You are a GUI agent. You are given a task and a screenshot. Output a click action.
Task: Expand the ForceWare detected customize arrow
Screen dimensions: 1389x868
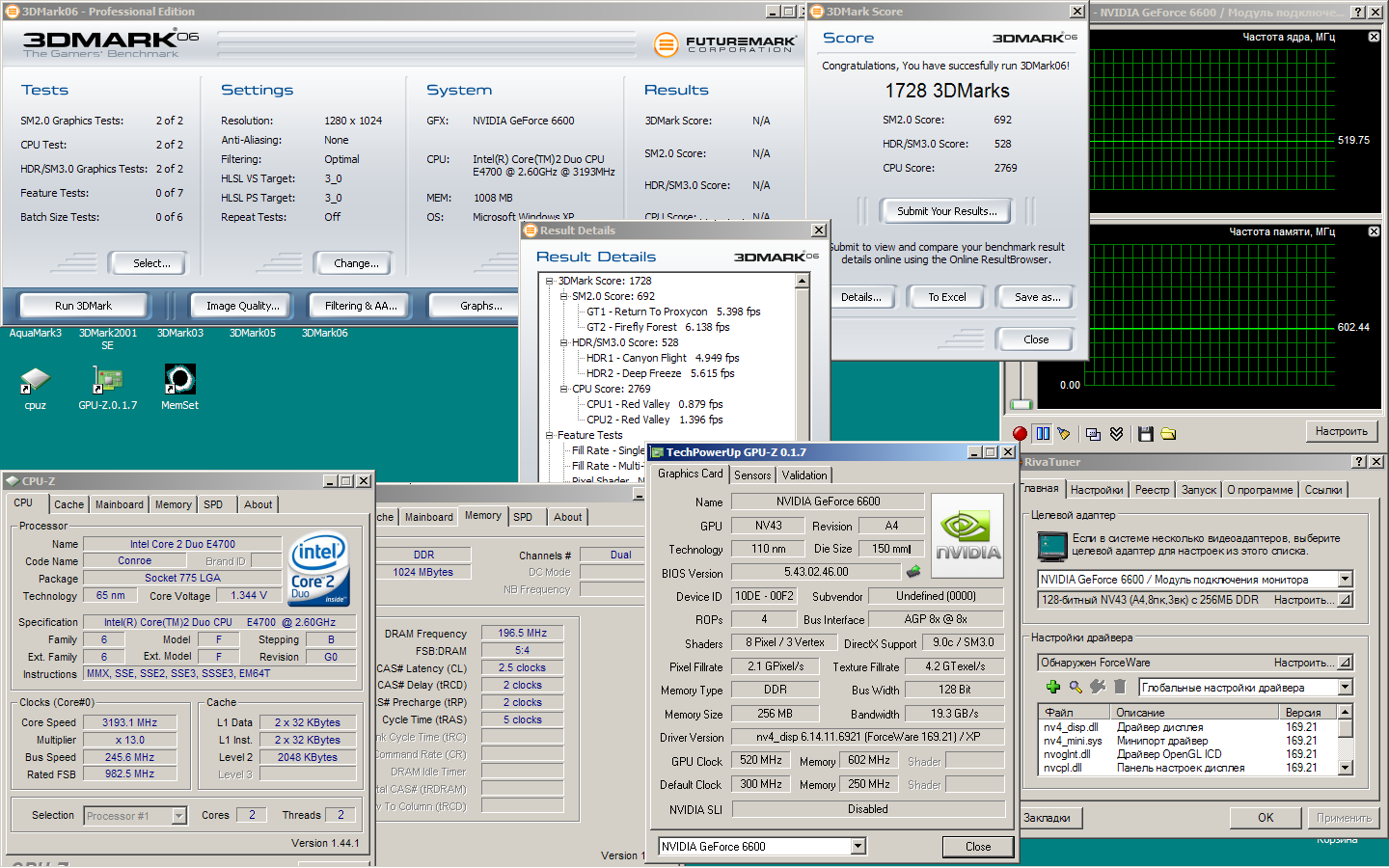tap(1345, 663)
